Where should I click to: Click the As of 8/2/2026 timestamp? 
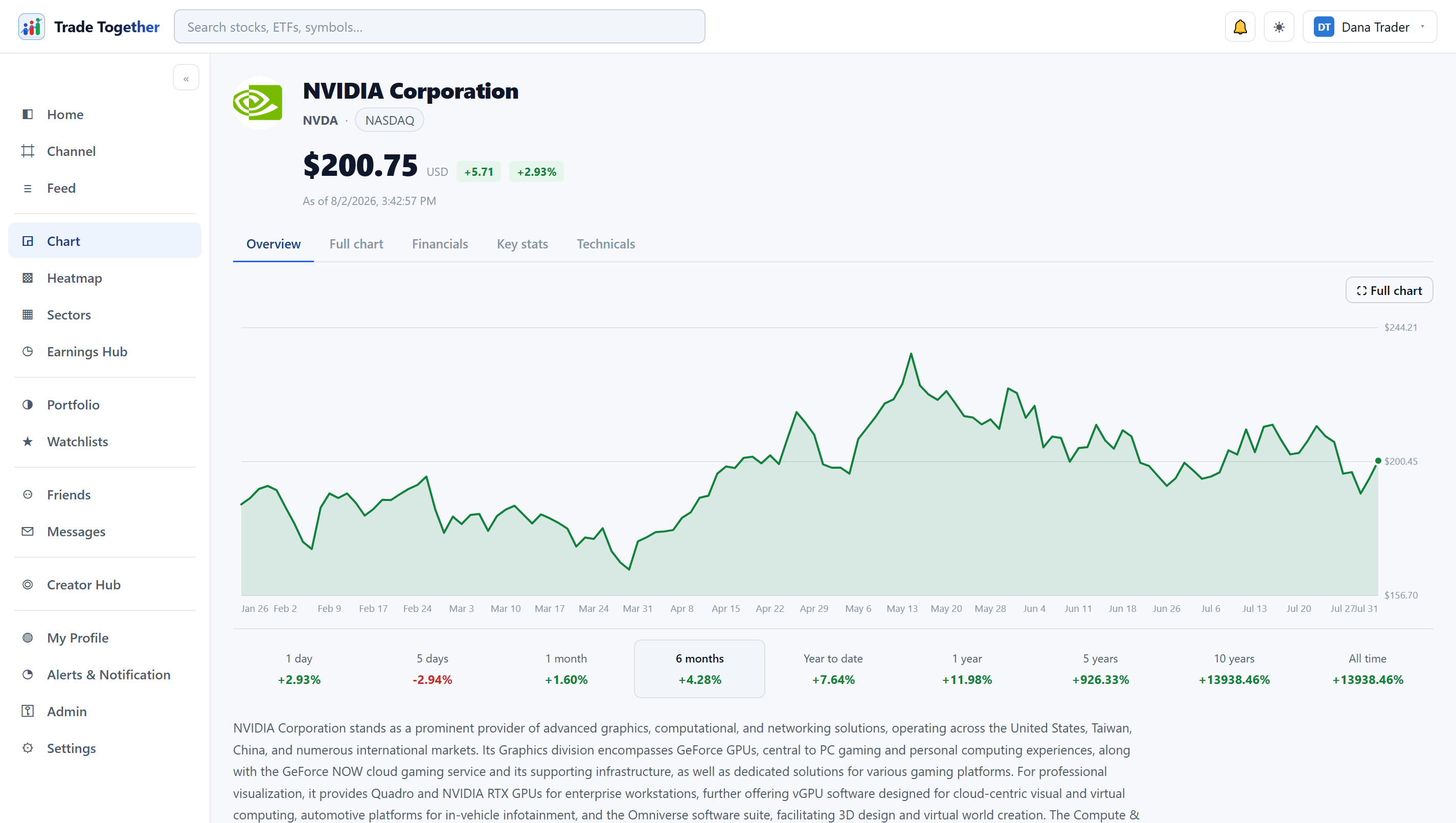coord(370,201)
